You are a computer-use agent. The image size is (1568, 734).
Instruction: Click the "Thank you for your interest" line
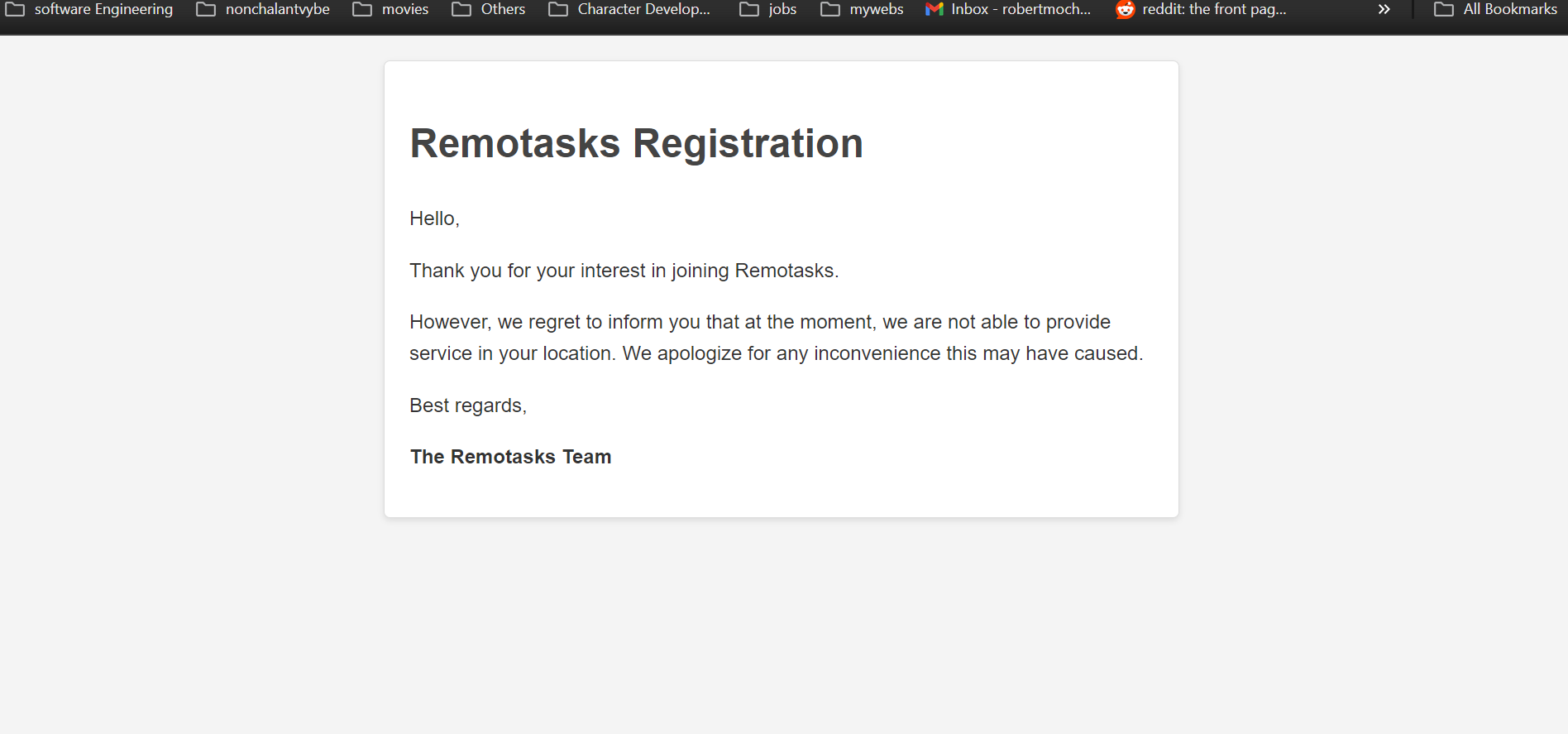click(624, 271)
